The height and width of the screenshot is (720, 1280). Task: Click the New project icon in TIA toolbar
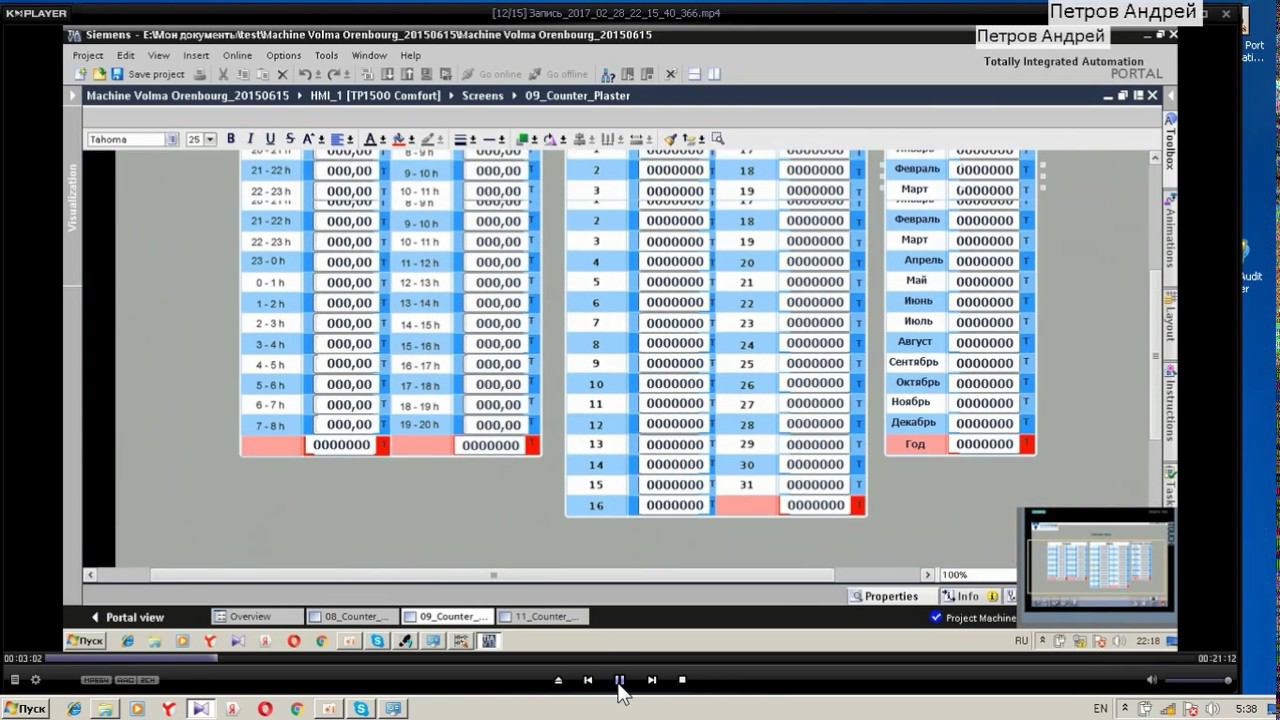coord(81,74)
